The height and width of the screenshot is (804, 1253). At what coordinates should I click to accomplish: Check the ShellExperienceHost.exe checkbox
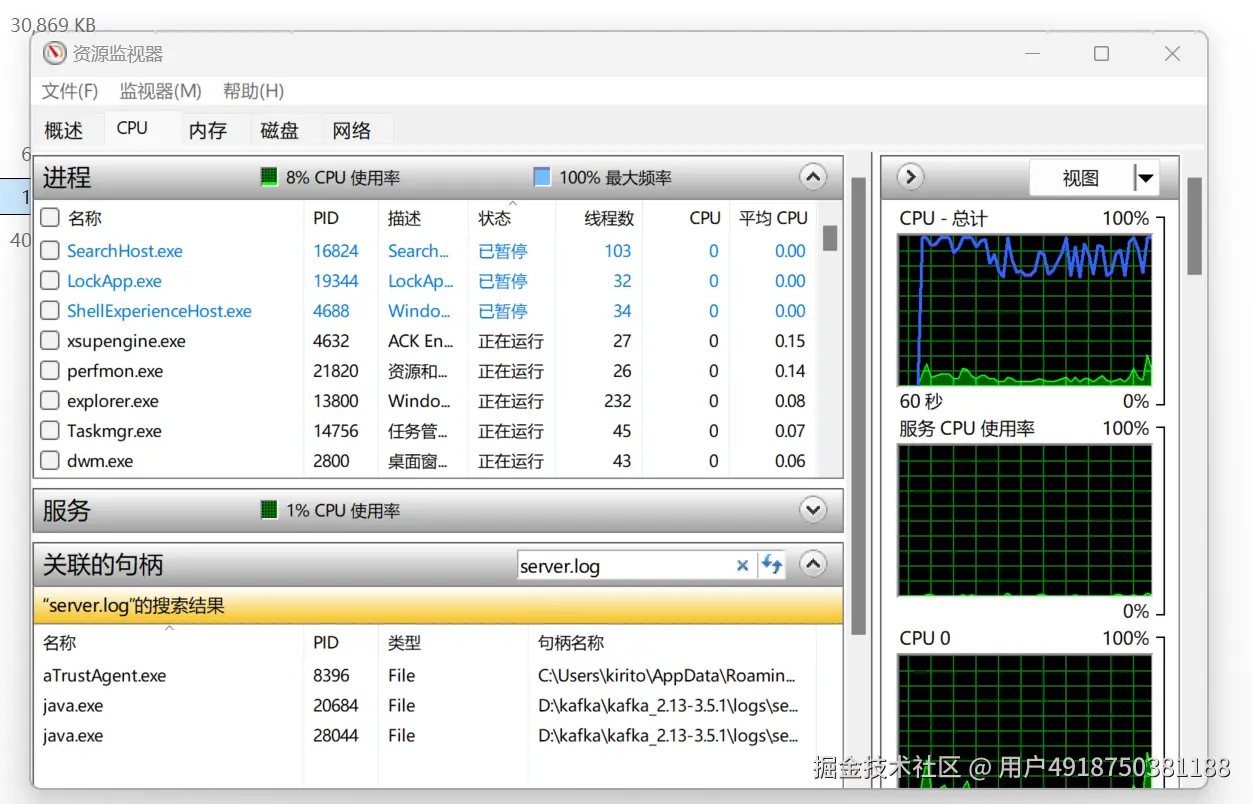(x=49, y=311)
